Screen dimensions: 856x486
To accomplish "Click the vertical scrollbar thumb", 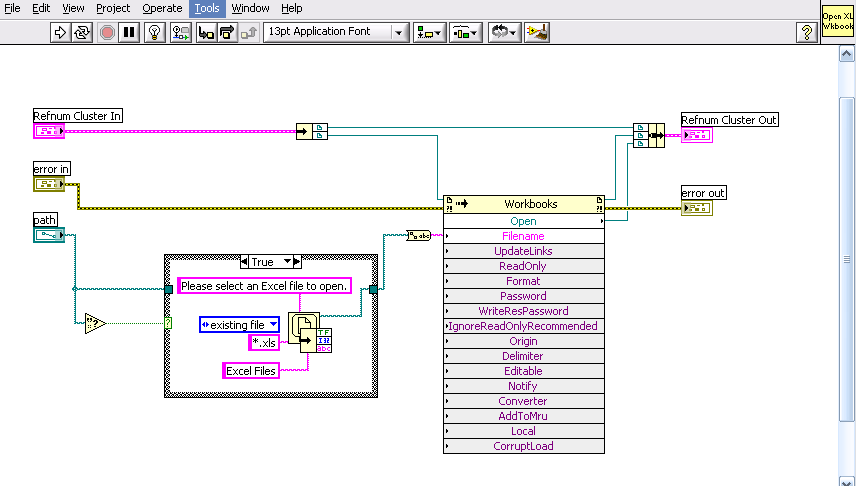I will (x=846, y=259).
